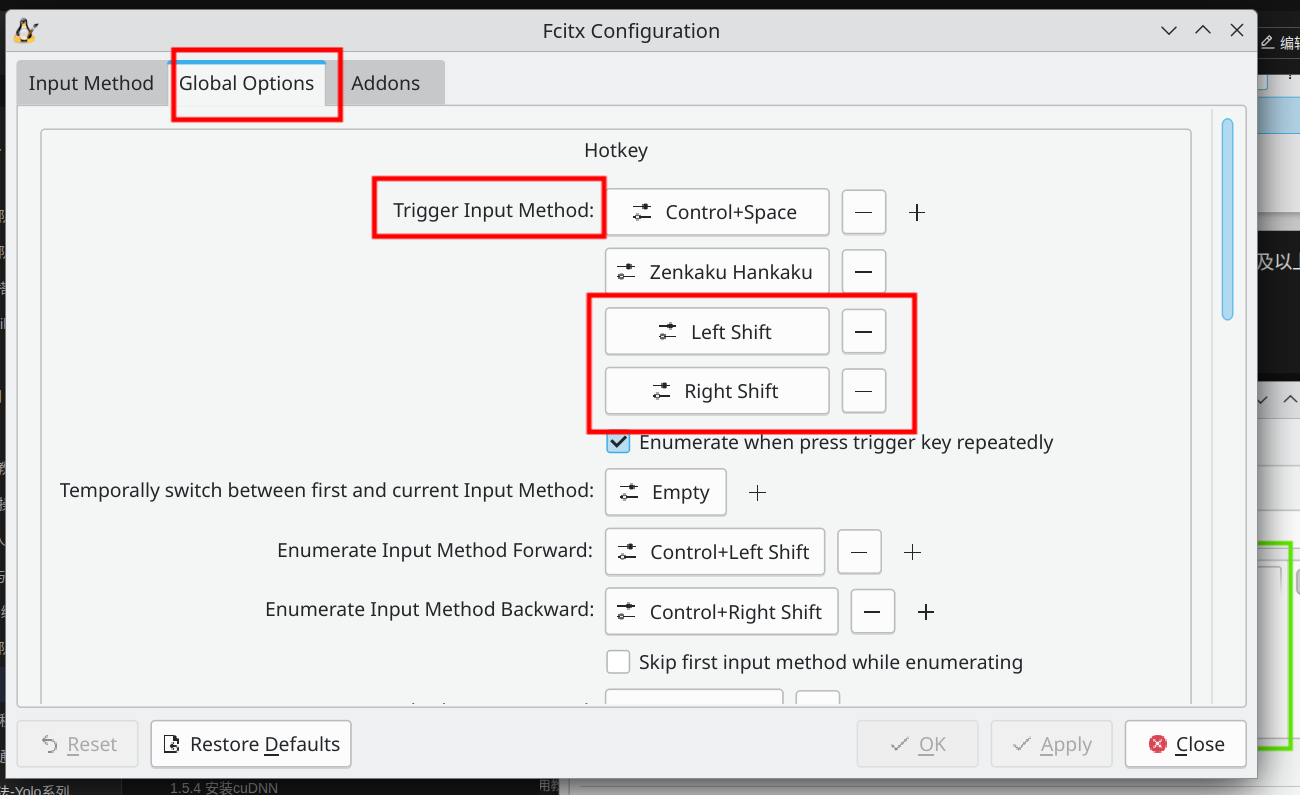Click the Restore Defaults button
The width and height of the screenshot is (1300, 795).
coord(251,744)
